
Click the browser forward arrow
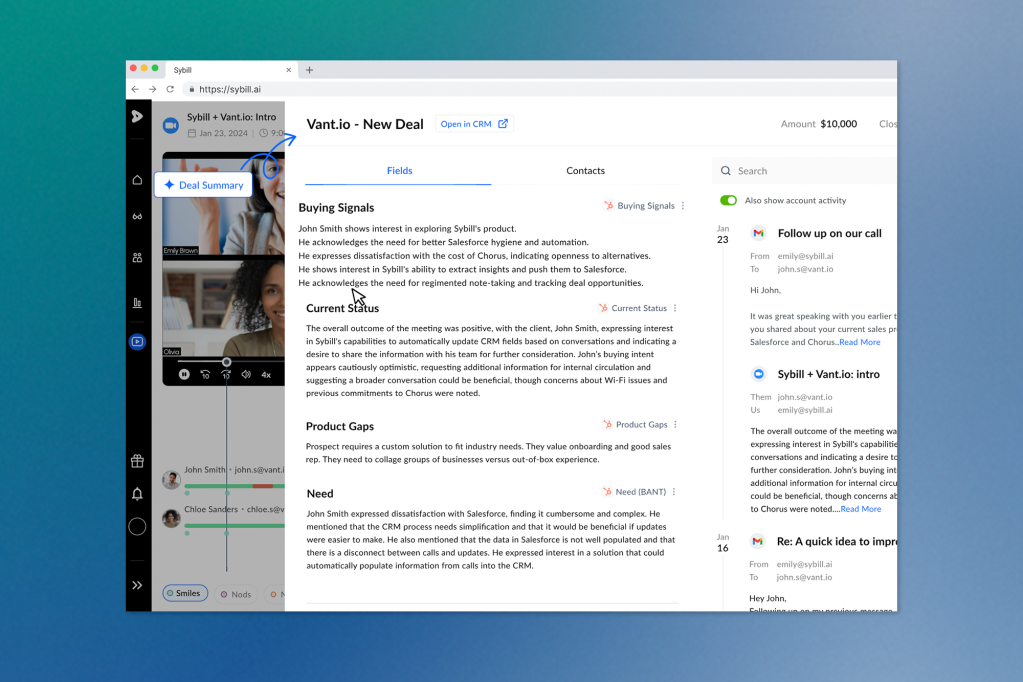152,89
